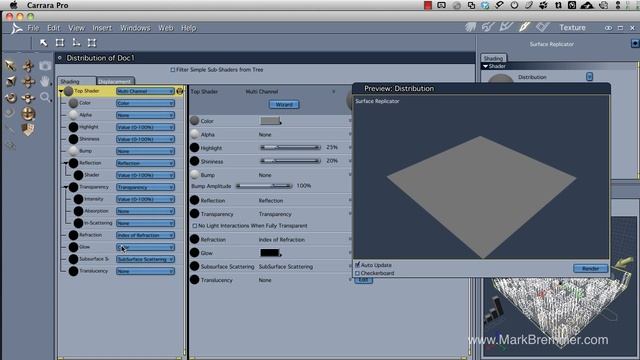Viewport: 640px width, 360px height.
Task: Click the Carrara logo icon near File
Action: pyautogui.click(x=16, y=28)
